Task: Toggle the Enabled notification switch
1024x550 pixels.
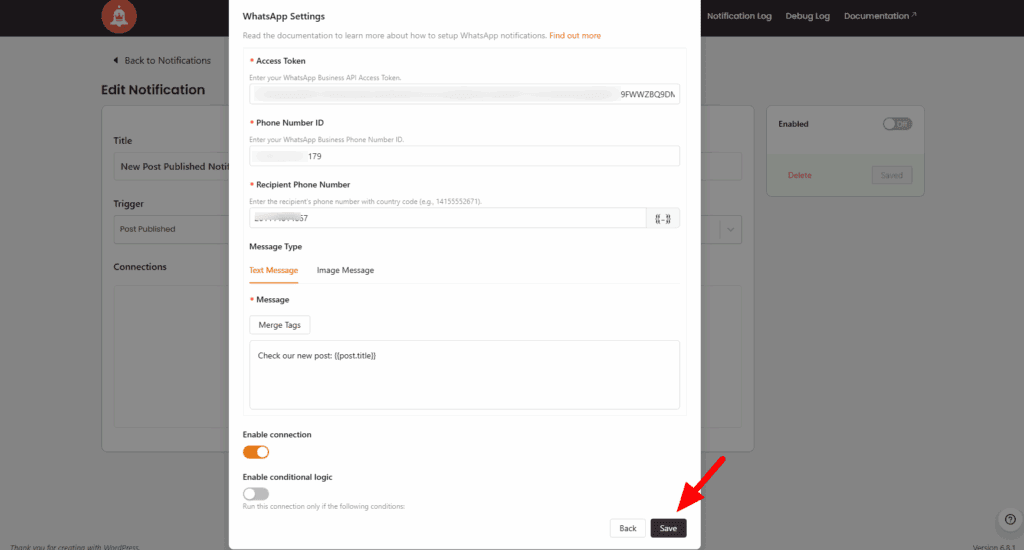Action: coord(897,124)
